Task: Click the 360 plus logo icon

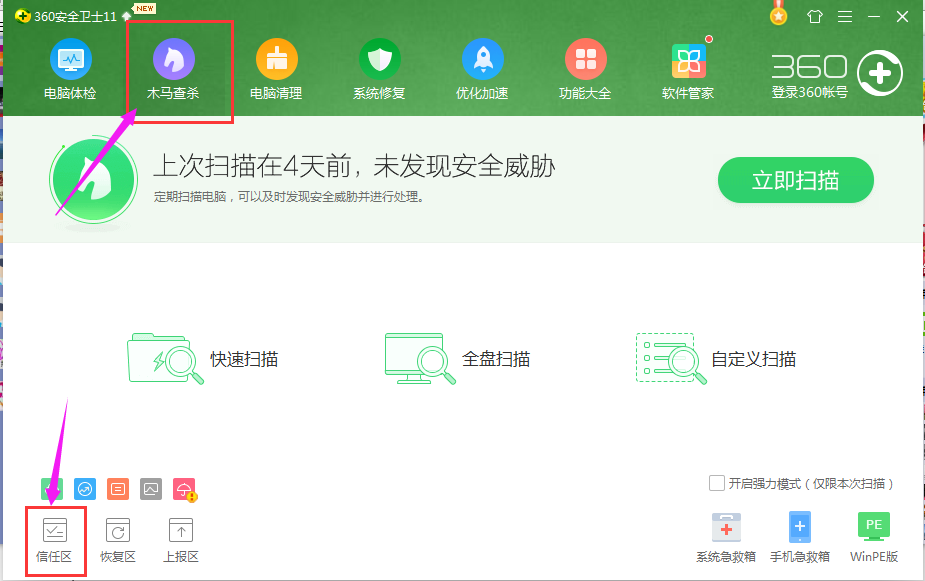Action: (880, 74)
